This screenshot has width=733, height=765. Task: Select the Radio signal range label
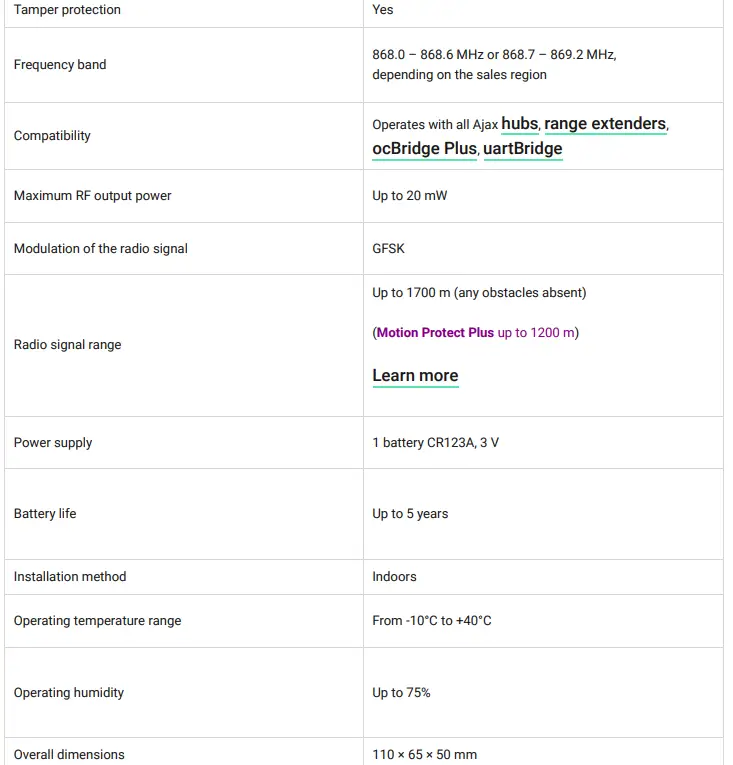tap(67, 345)
